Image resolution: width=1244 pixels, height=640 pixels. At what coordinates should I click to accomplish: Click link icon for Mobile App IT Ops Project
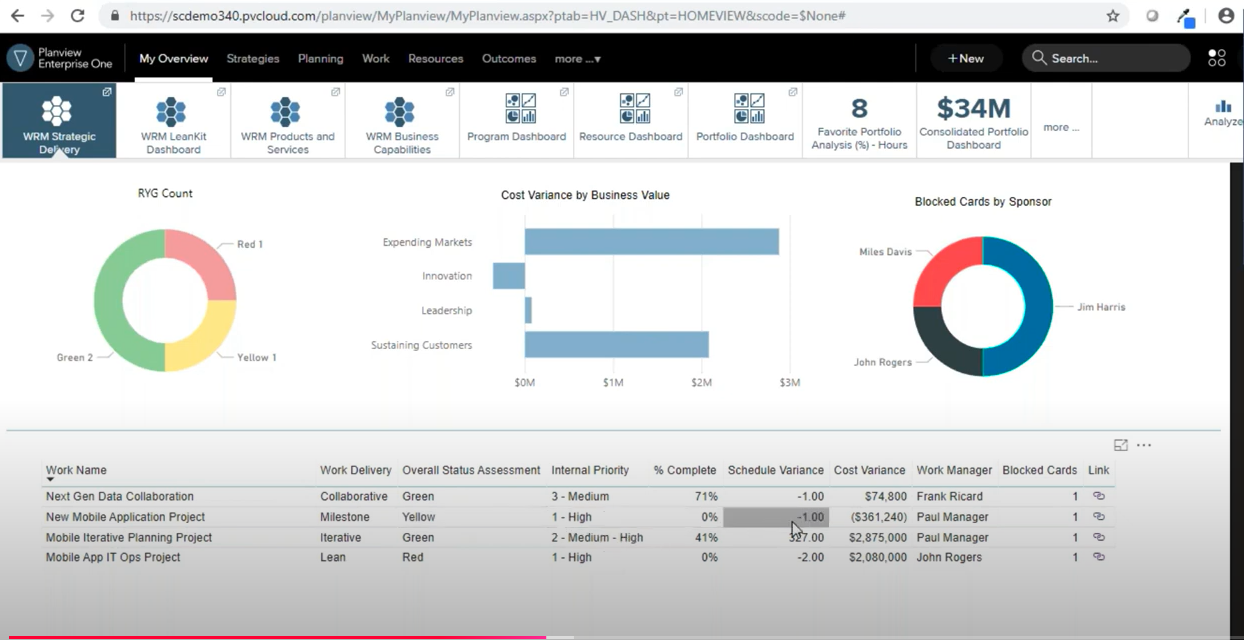coord(1099,557)
